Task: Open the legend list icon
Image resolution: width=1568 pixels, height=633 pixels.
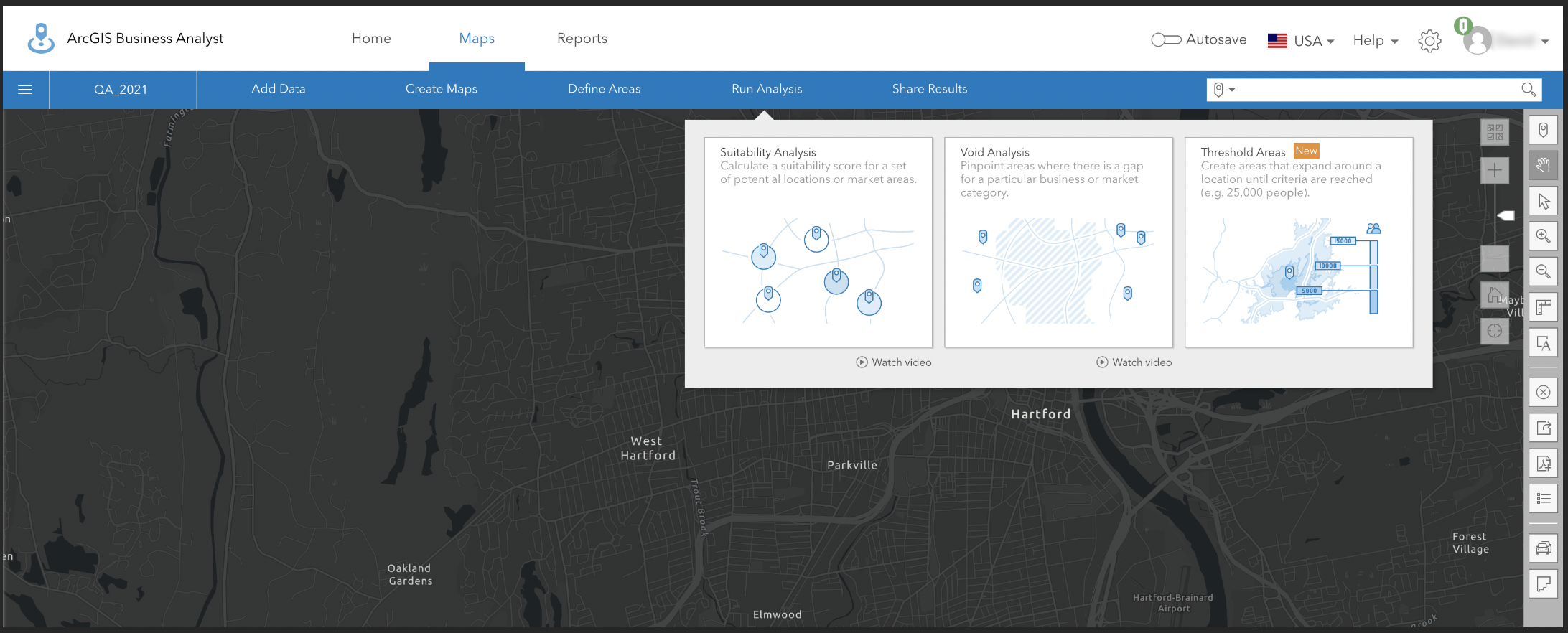Action: 1543,499
